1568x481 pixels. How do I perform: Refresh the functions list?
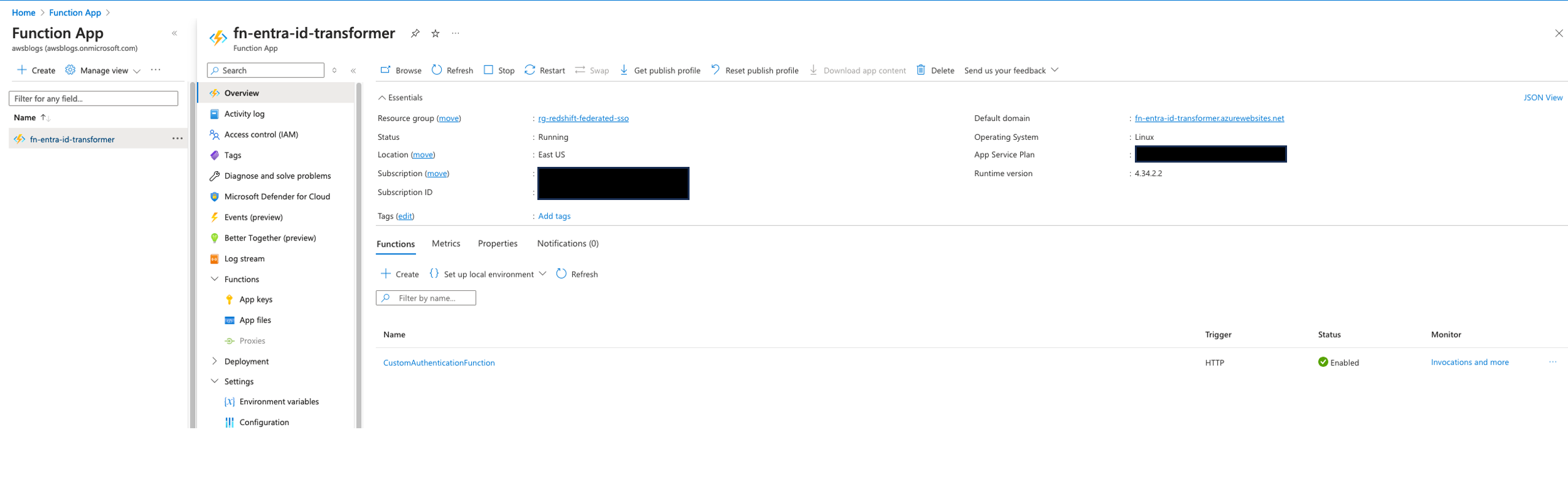click(577, 274)
